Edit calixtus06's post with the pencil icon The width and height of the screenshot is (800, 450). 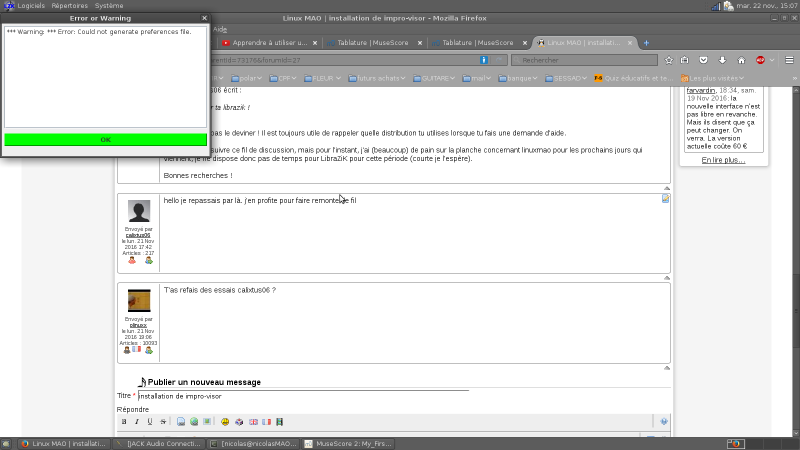click(665, 198)
